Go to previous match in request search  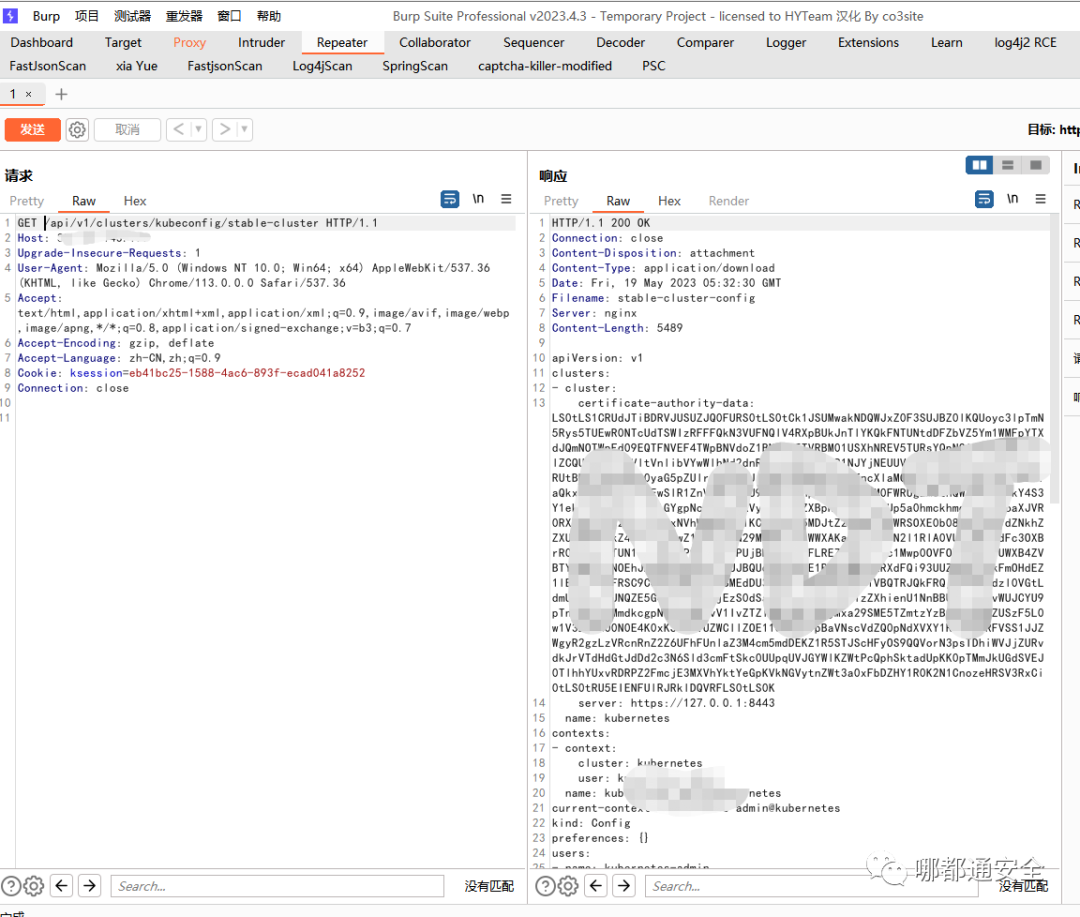coord(62,885)
